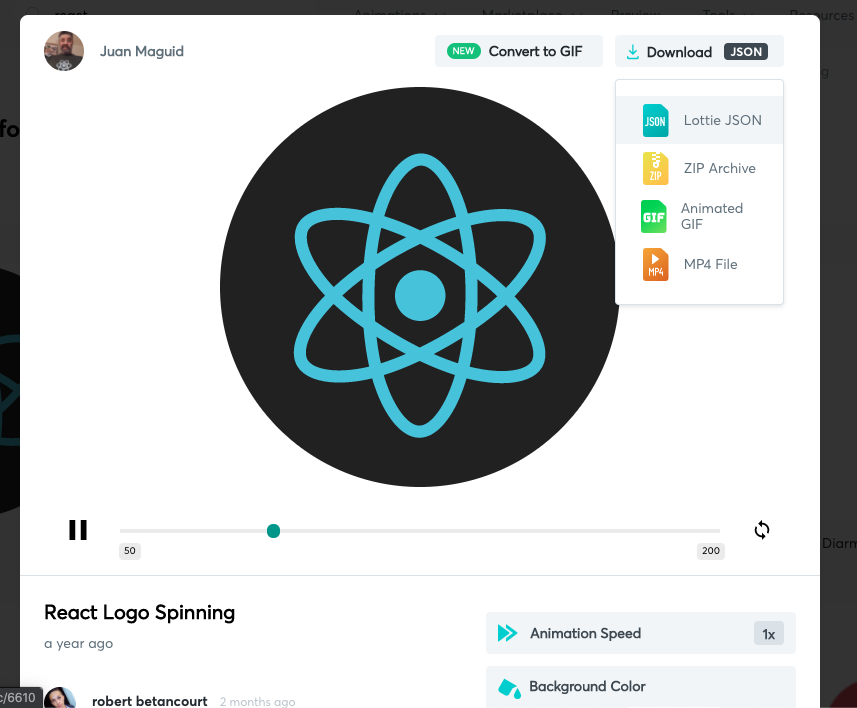Expand the Marketplace menu

point(521,15)
